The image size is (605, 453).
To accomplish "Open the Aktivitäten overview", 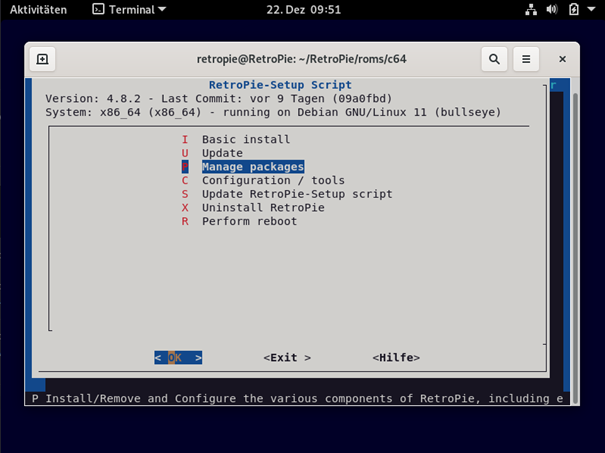I will (x=38, y=10).
